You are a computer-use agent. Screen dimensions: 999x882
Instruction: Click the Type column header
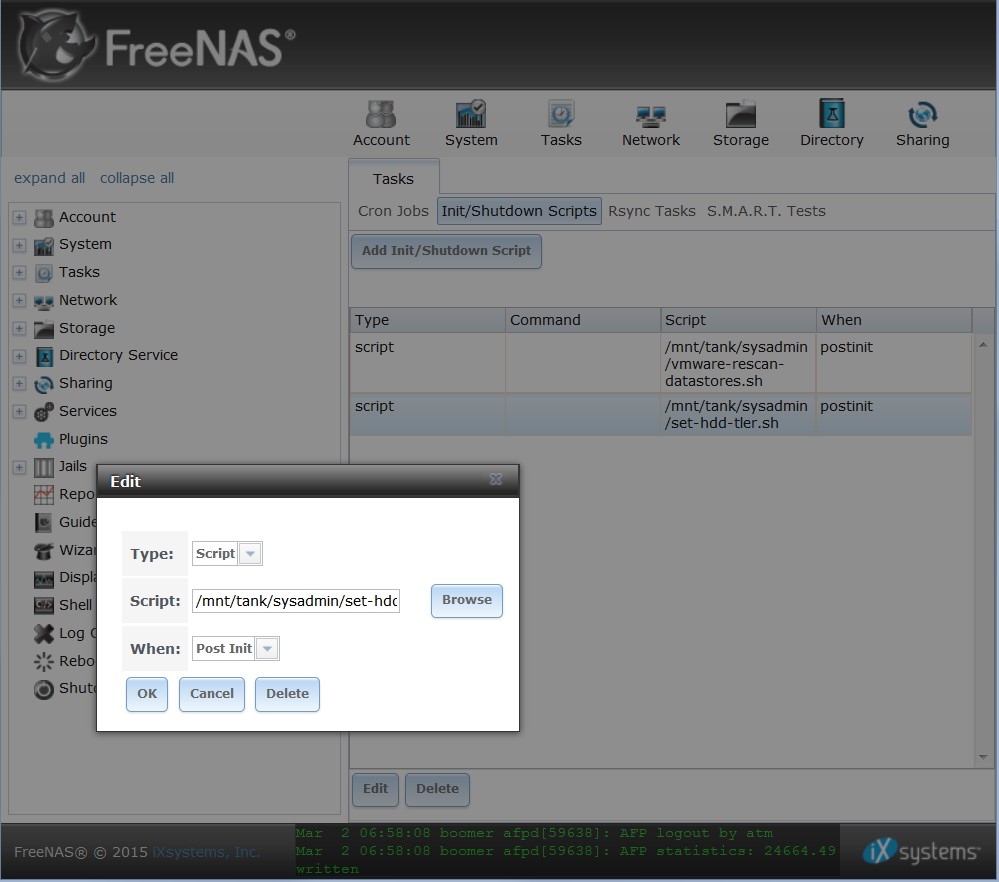[x=428, y=320]
